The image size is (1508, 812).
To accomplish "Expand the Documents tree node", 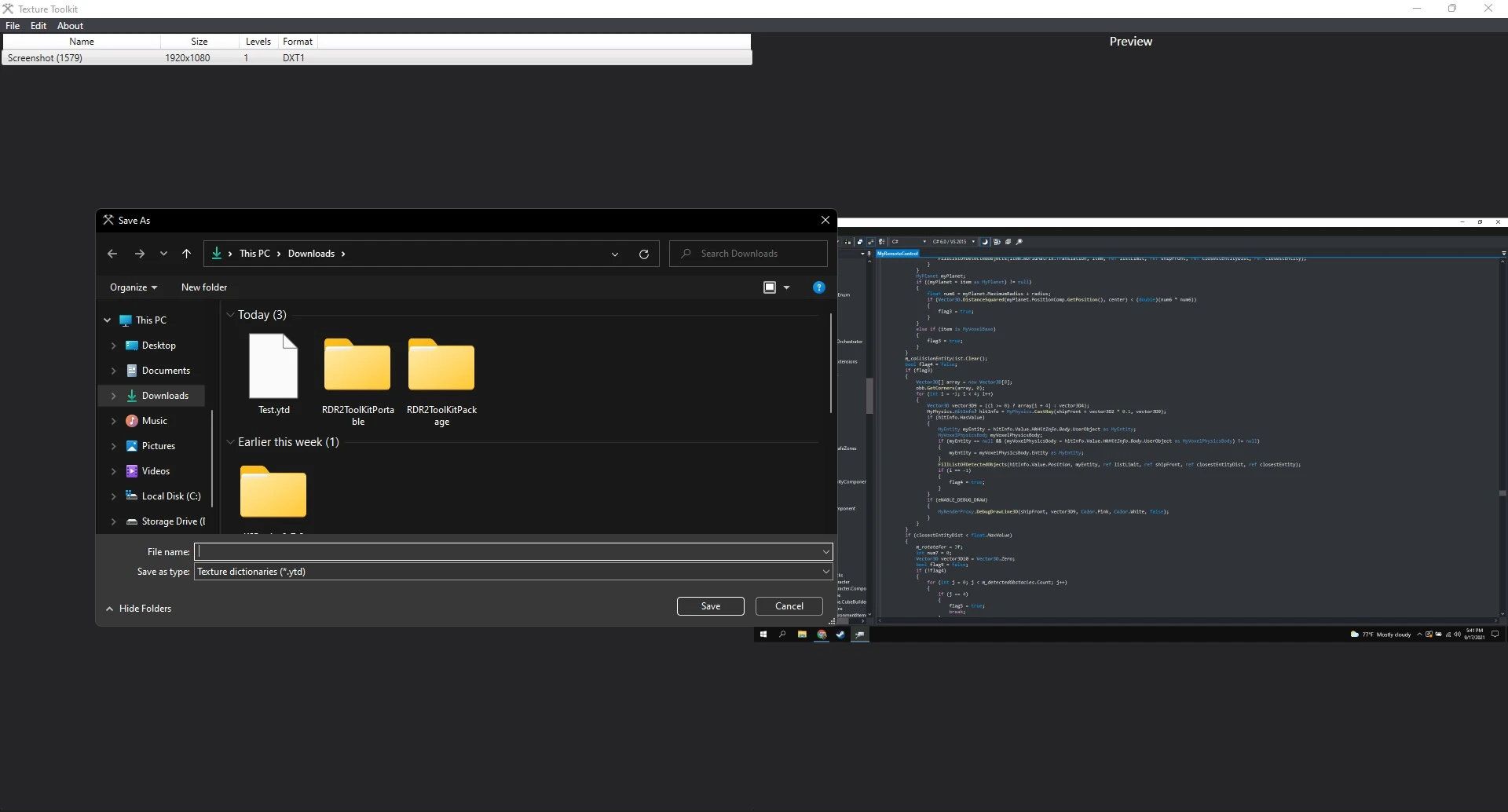I will [x=114, y=371].
